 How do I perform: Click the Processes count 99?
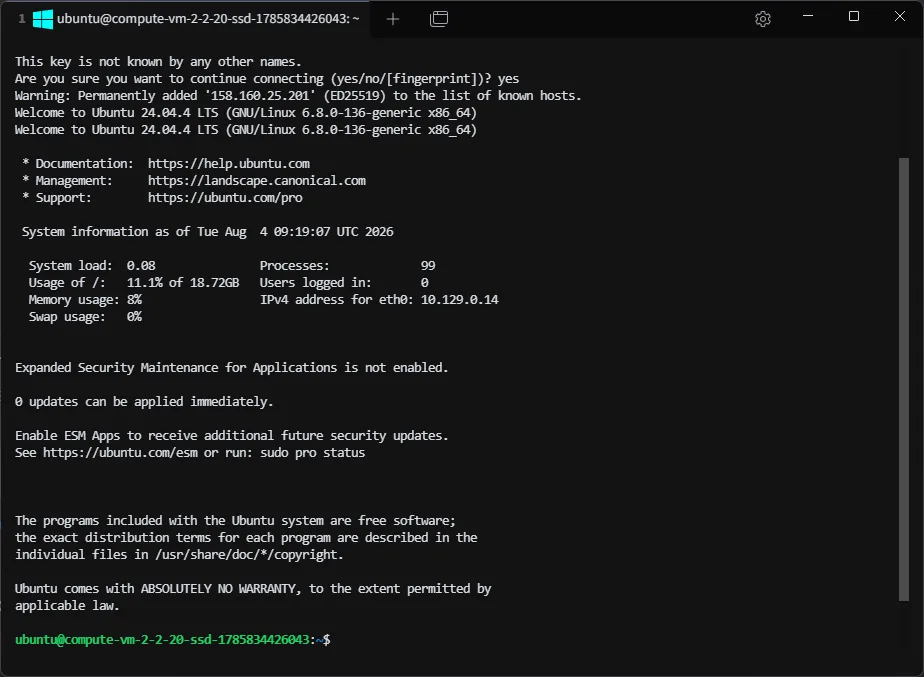428,266
